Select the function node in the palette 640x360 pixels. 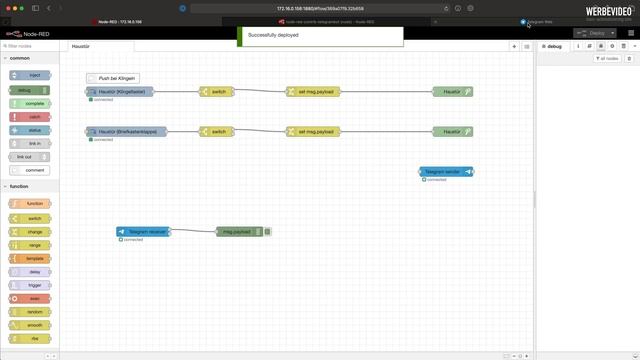coord(30,204)
